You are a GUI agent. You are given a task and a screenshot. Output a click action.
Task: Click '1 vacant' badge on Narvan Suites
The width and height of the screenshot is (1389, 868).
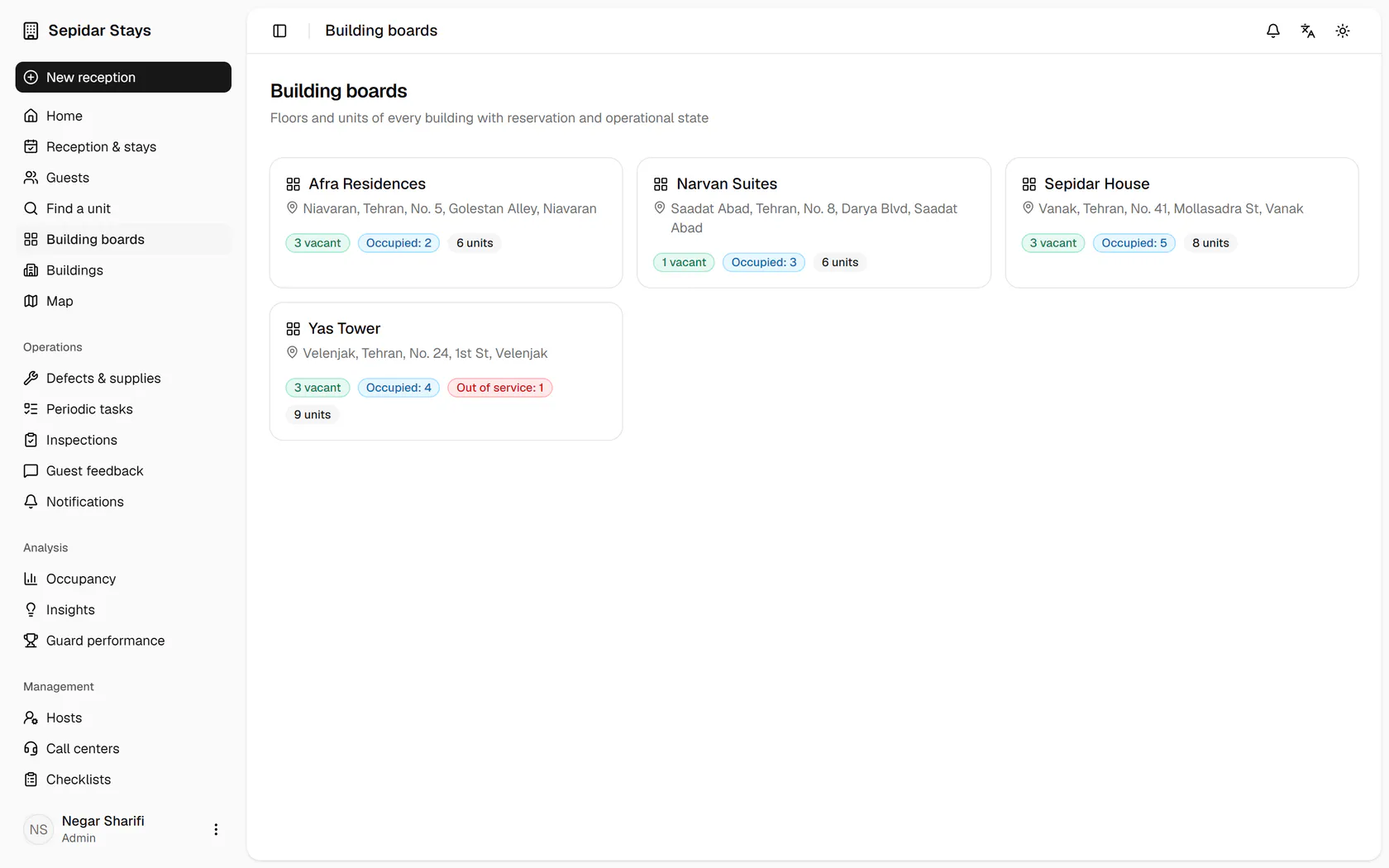[x=685, y=262]
